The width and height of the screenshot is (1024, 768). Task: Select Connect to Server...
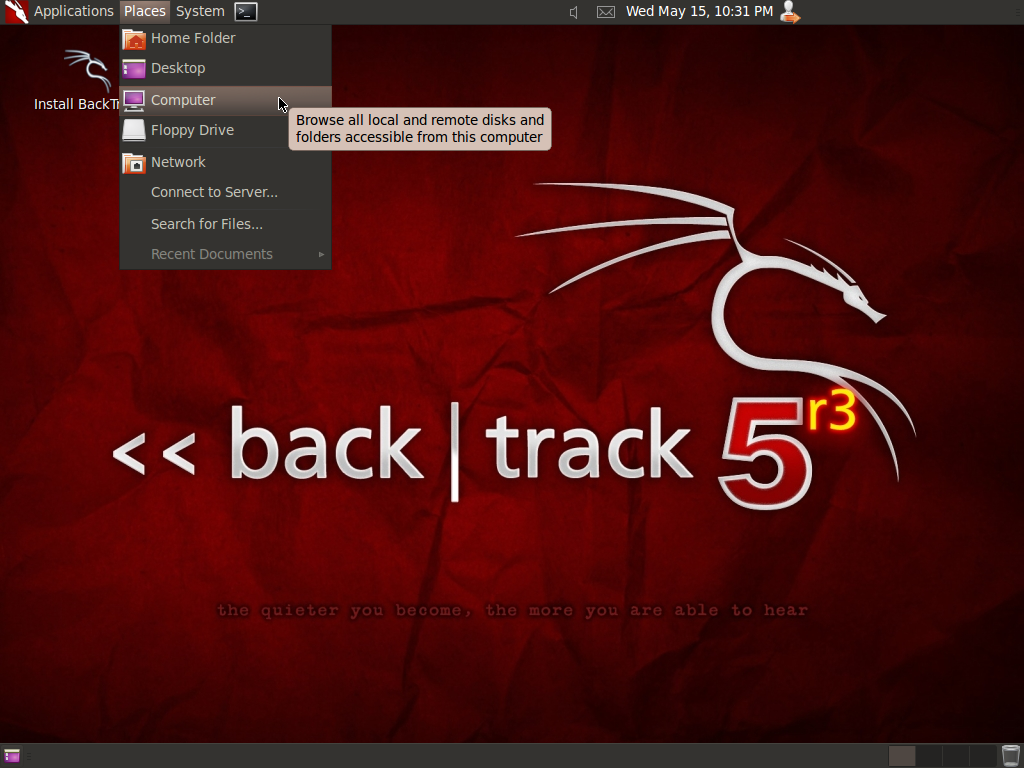[x=225, y=192]
